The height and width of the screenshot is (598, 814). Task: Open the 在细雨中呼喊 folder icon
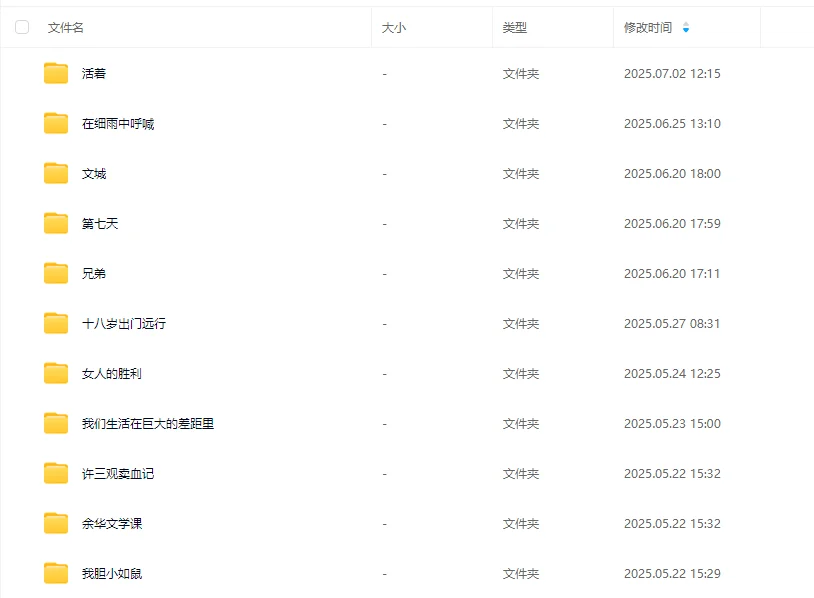pyautogui.click(x=56, y=124)
